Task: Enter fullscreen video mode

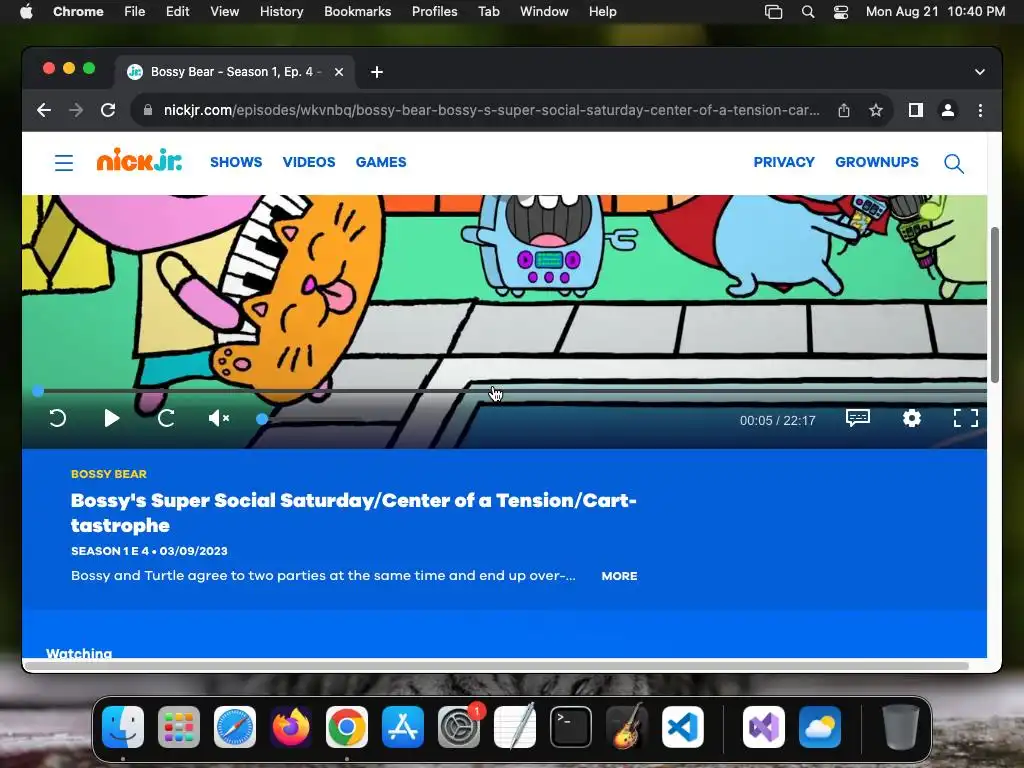Action: [x=966, y=418]
